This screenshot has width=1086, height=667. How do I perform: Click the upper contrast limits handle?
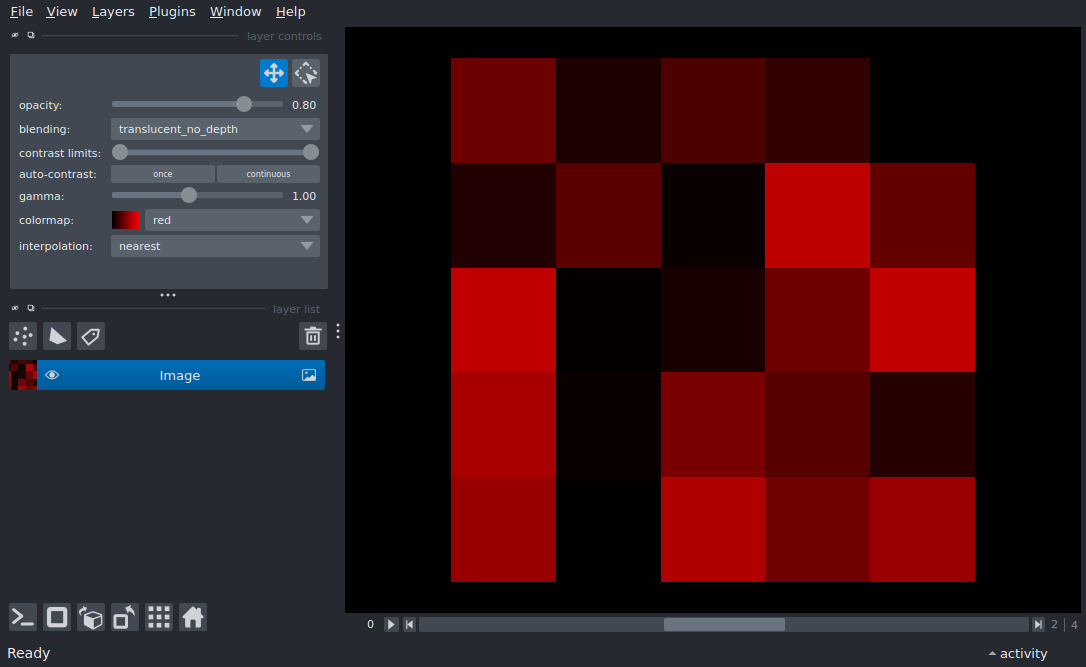(x=311, y=152)
